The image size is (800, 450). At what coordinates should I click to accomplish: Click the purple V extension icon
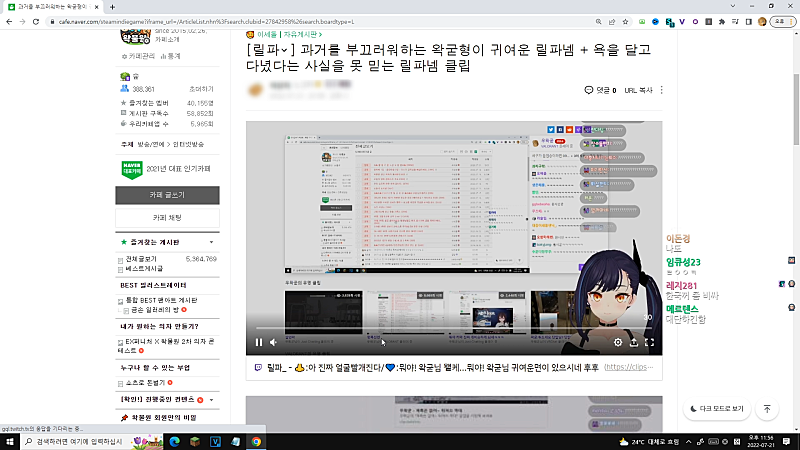(x=682, y=21)
